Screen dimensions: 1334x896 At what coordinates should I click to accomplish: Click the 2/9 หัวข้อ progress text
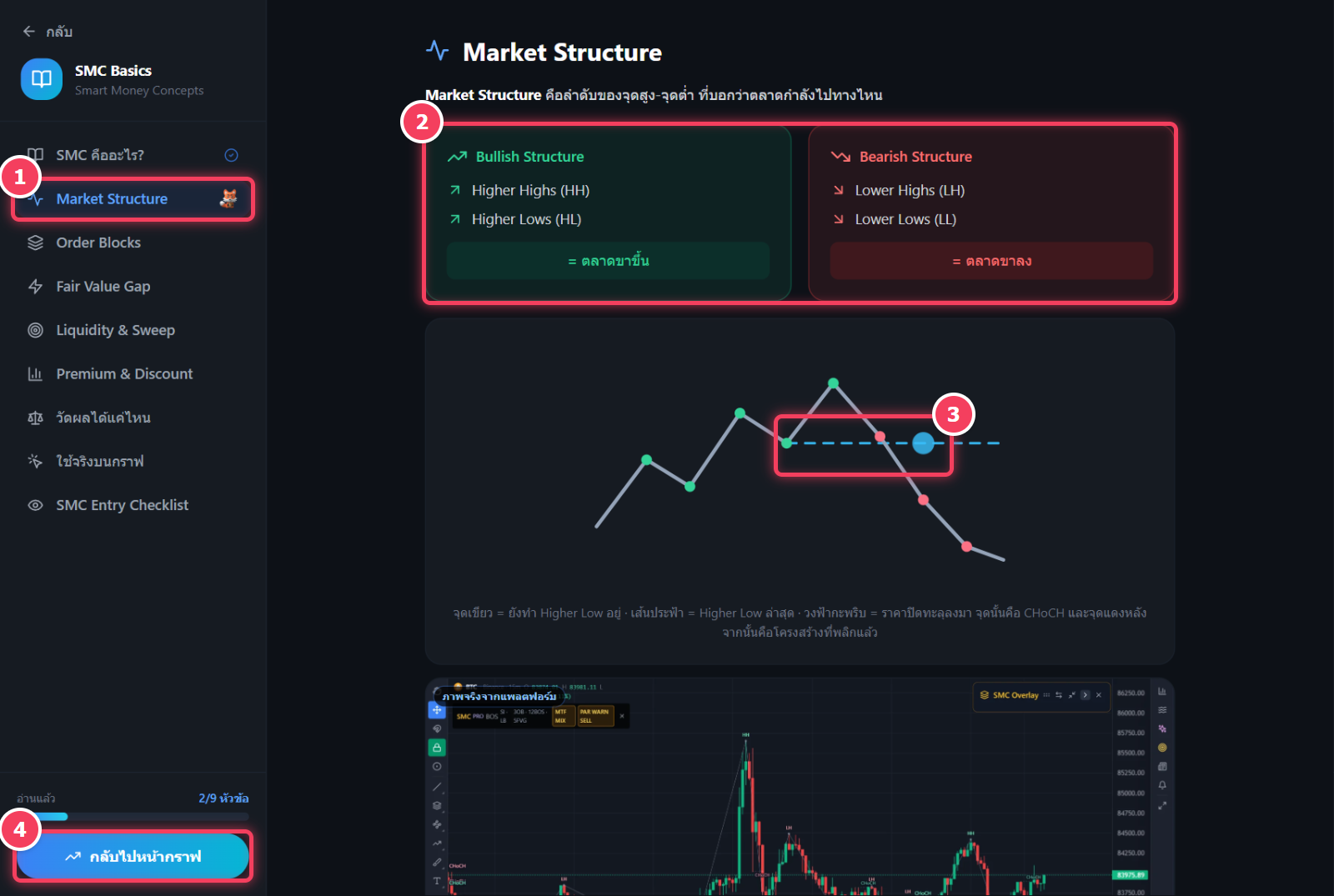click(x=223, y=798)
